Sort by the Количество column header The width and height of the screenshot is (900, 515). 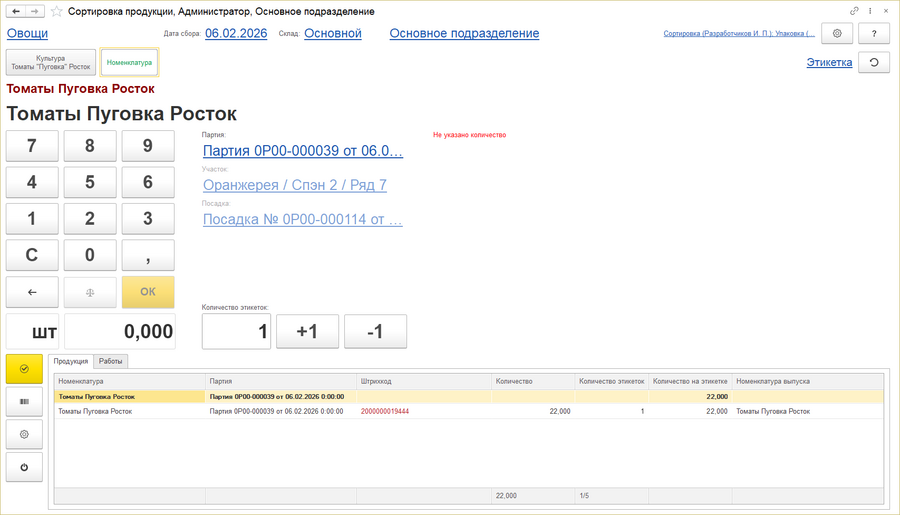[533, 381]
